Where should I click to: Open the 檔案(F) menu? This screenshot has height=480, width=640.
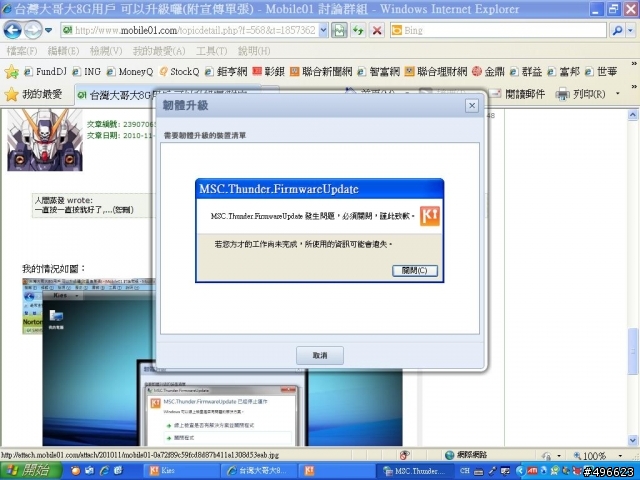[22, 51]
